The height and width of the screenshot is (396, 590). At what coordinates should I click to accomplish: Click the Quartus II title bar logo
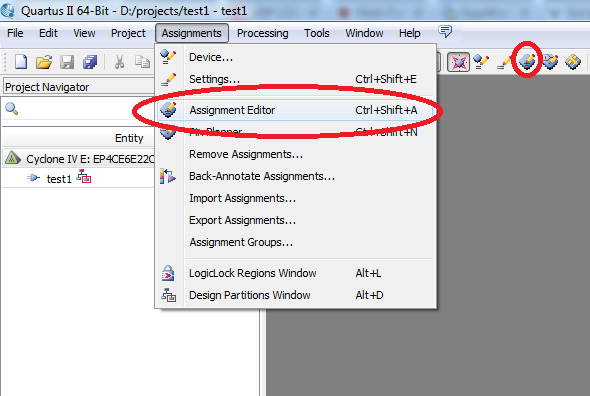click(x=8, y=10)
